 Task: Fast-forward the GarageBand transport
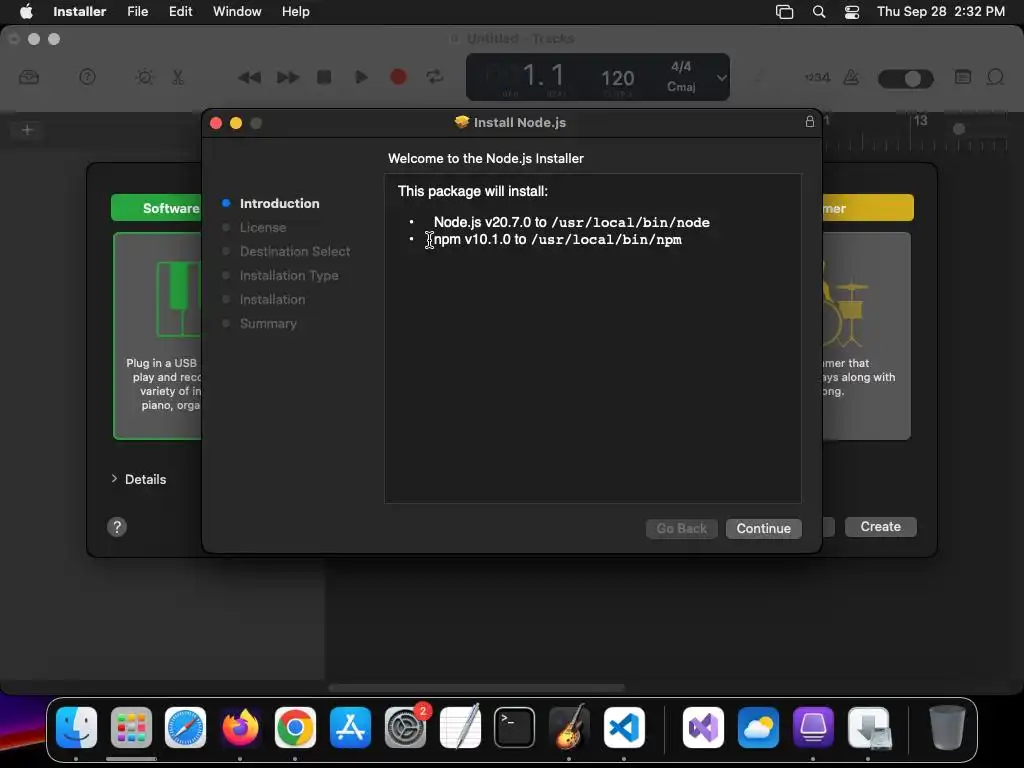point(287,78)
